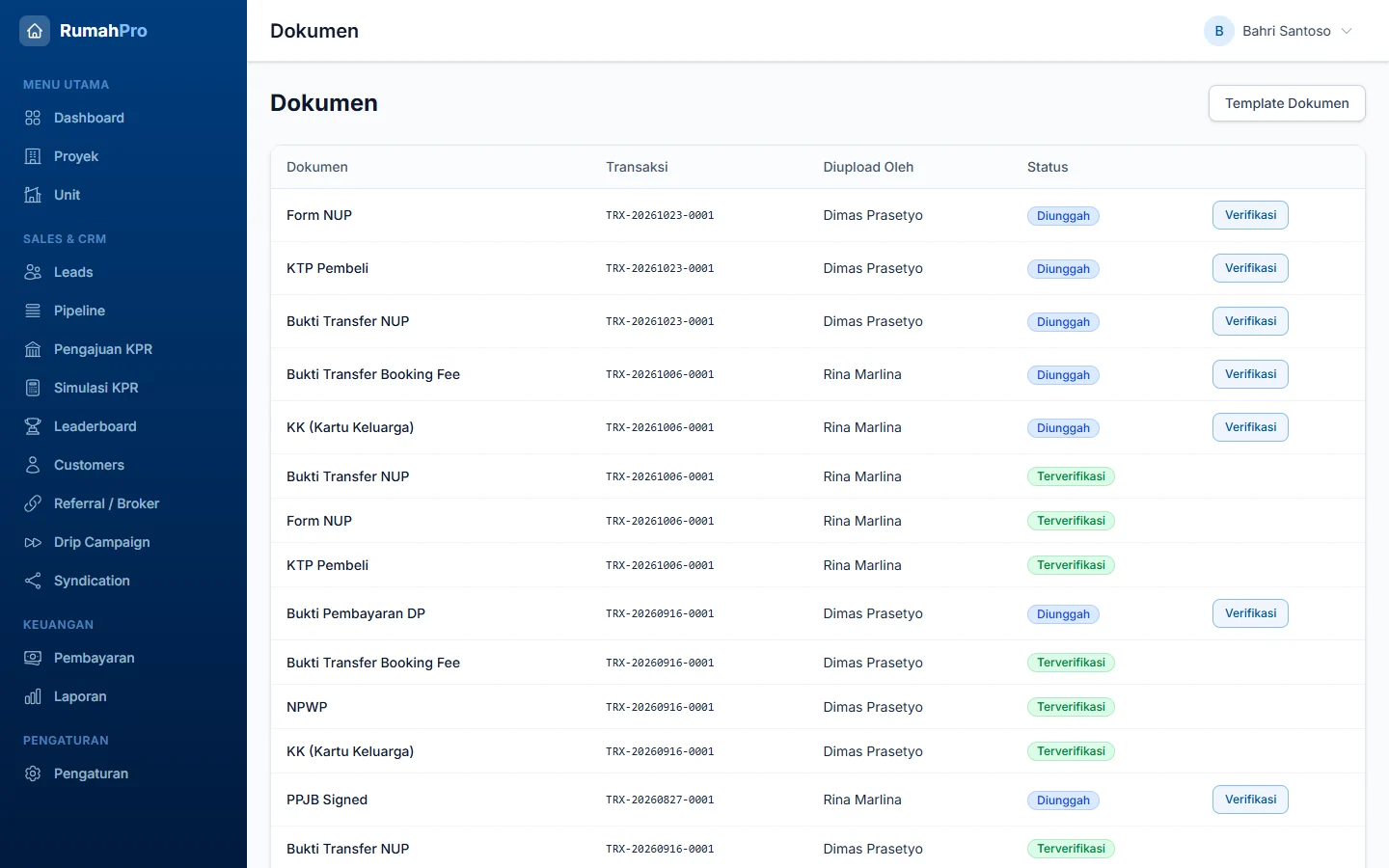Click the Proyek building icon
1389x868 pixels.
33,156
